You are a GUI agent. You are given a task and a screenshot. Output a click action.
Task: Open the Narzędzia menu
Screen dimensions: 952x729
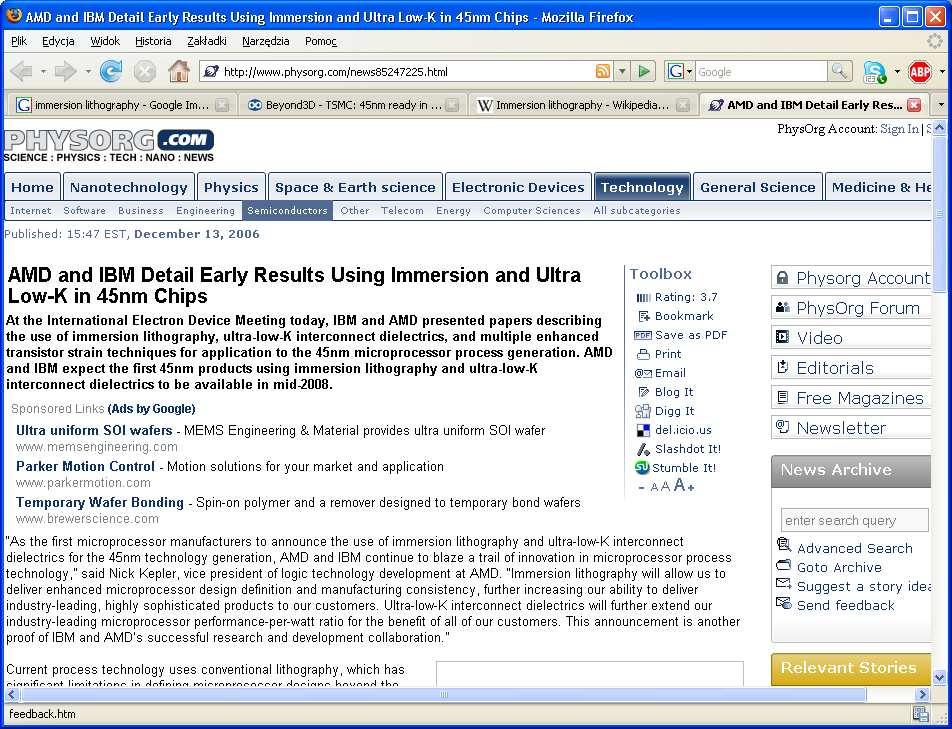point(265,41)
